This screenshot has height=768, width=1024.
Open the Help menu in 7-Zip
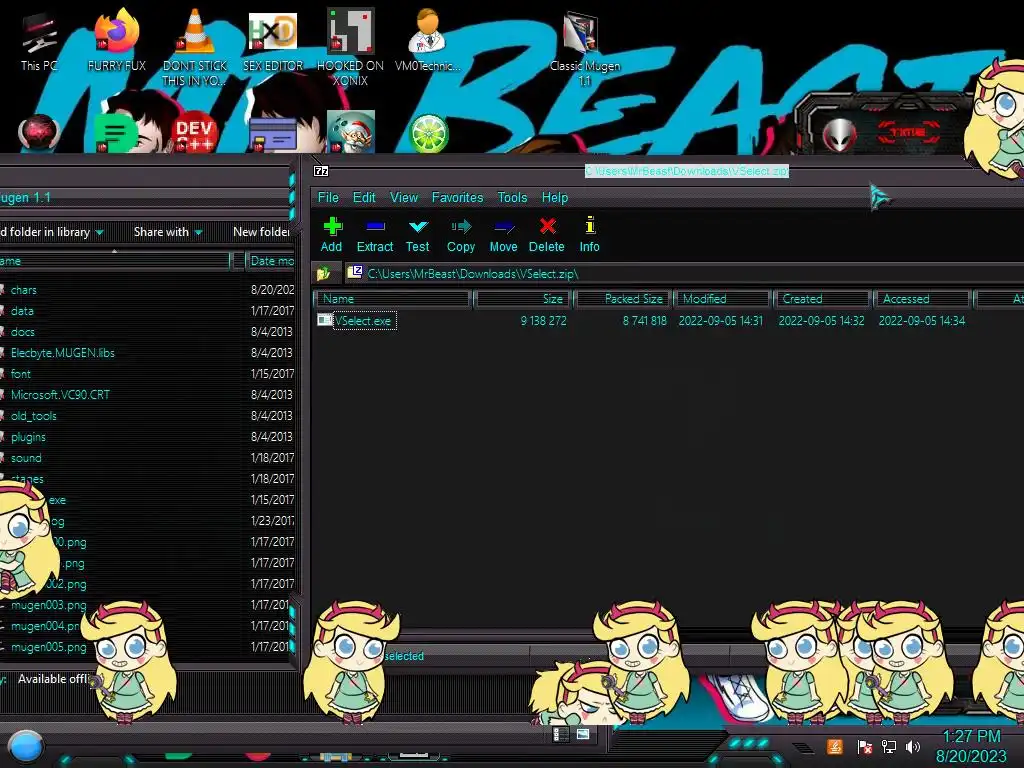(554, 197)
